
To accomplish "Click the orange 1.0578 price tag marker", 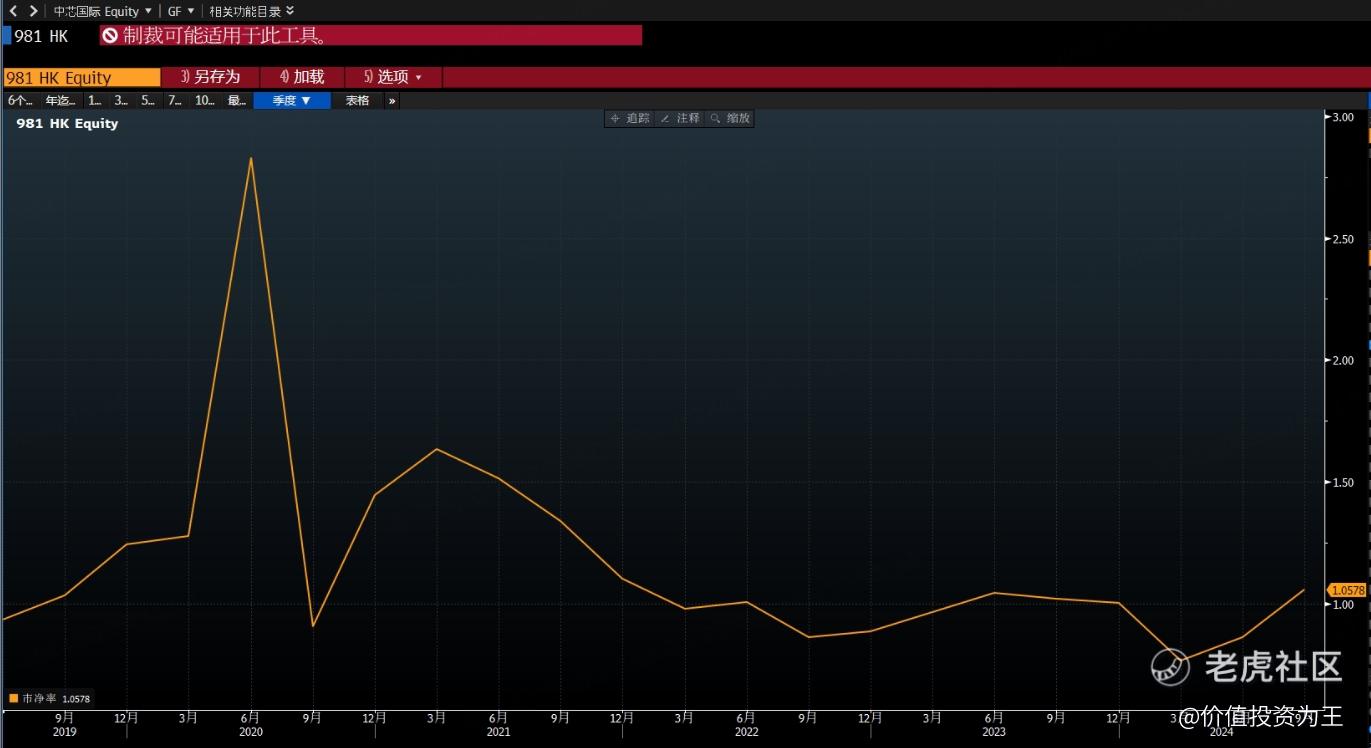I will 1347,591.
